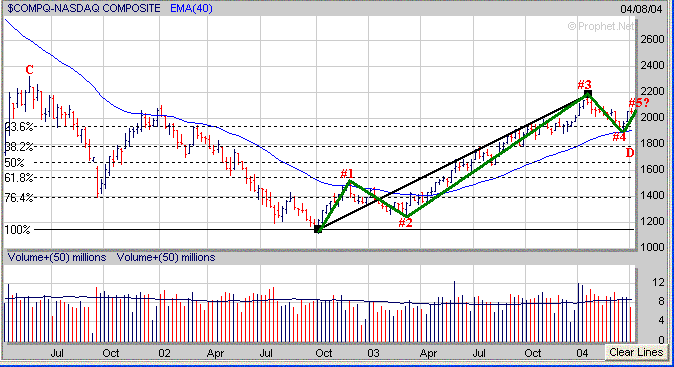
Task: Click the 2600 price axis label
Action: coord(652,39)
